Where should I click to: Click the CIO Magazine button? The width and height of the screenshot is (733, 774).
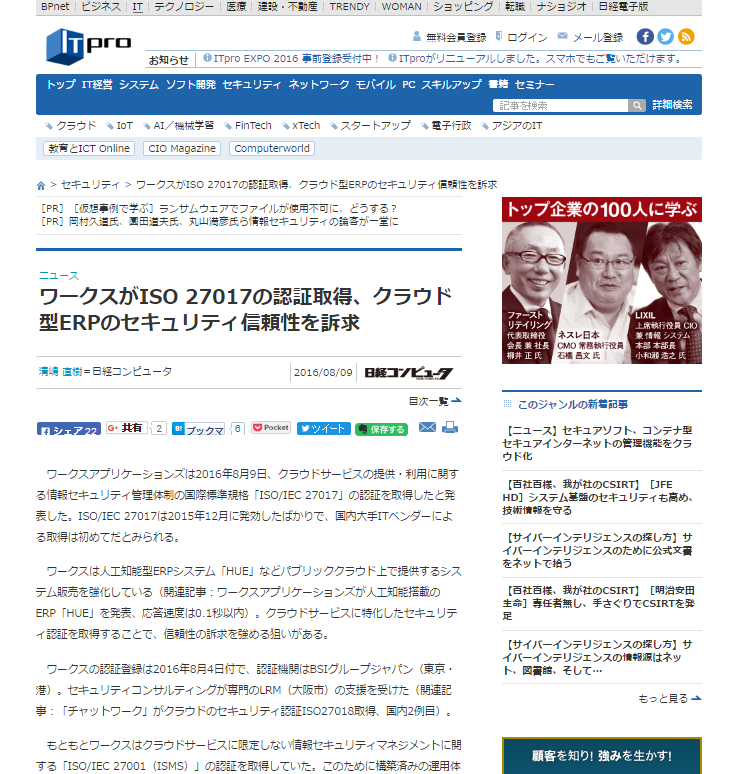click(182, 148)
